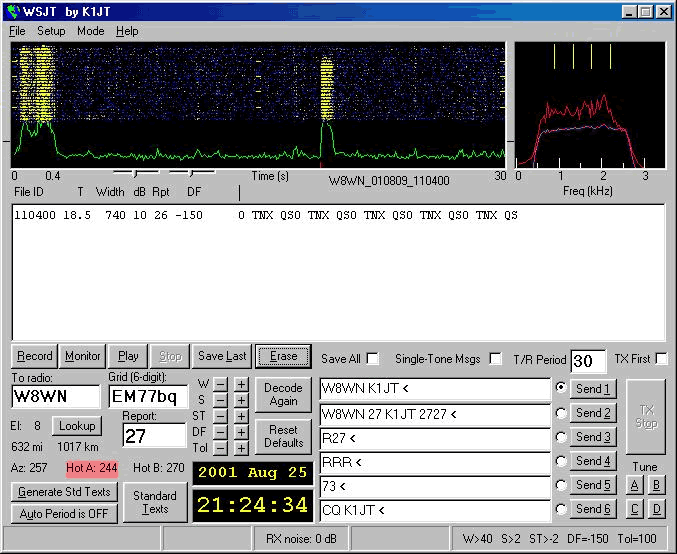Open the Help menu

[x=127, y=31]
